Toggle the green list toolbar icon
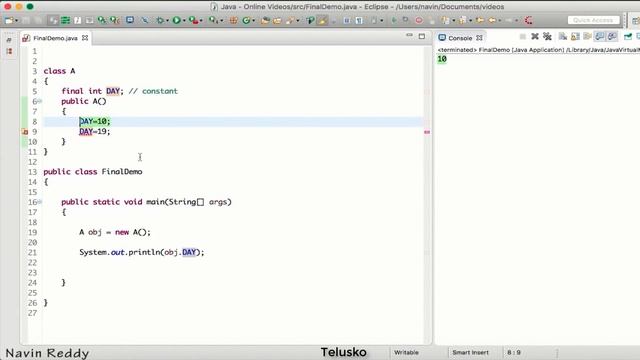The image size is (640, 360). [x=65, y=20]
